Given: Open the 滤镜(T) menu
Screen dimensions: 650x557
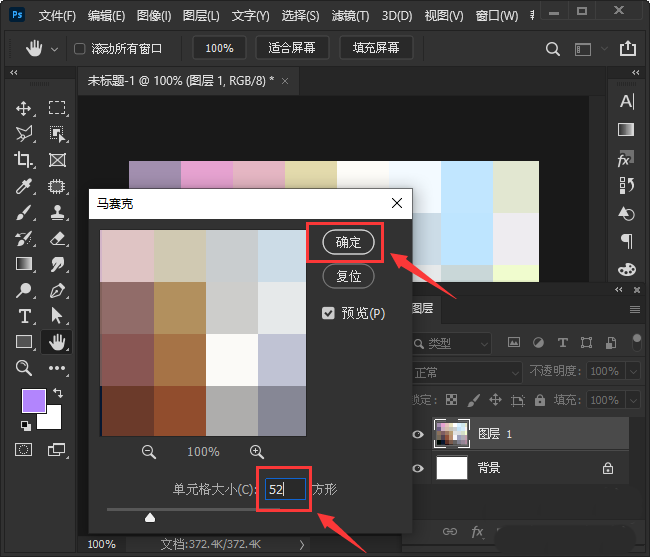Looking at the screenshot, I should pos(349,16).
